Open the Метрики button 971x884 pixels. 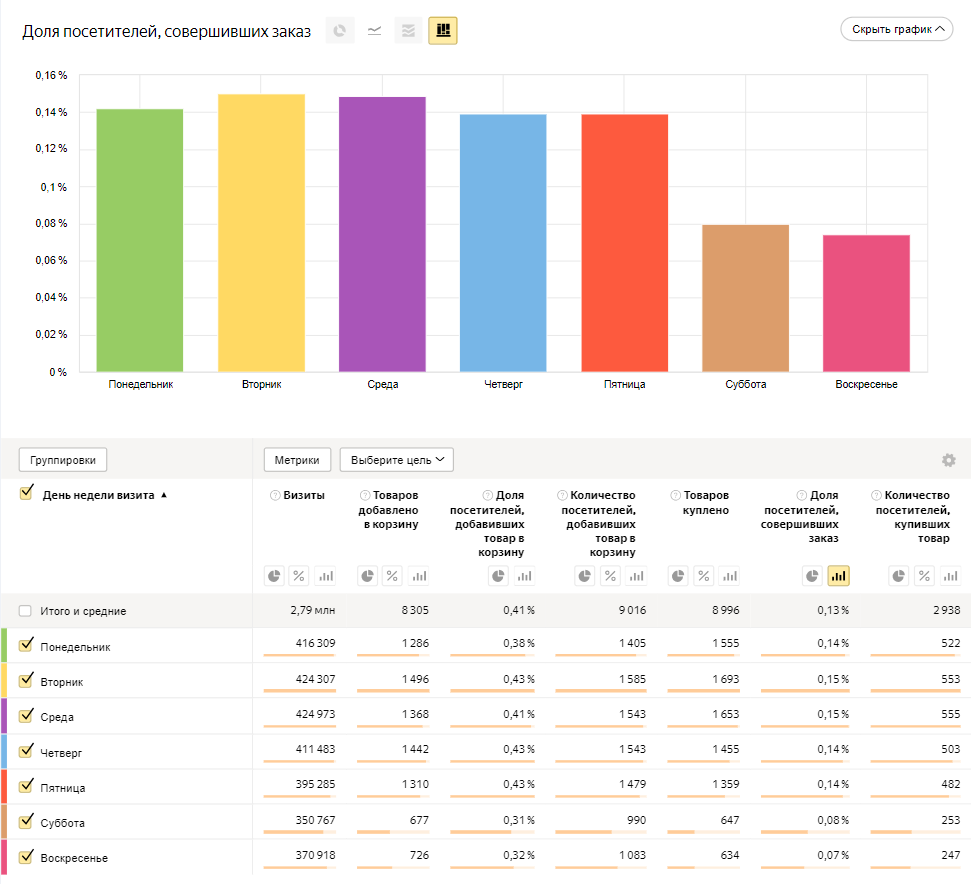[297, 460]
